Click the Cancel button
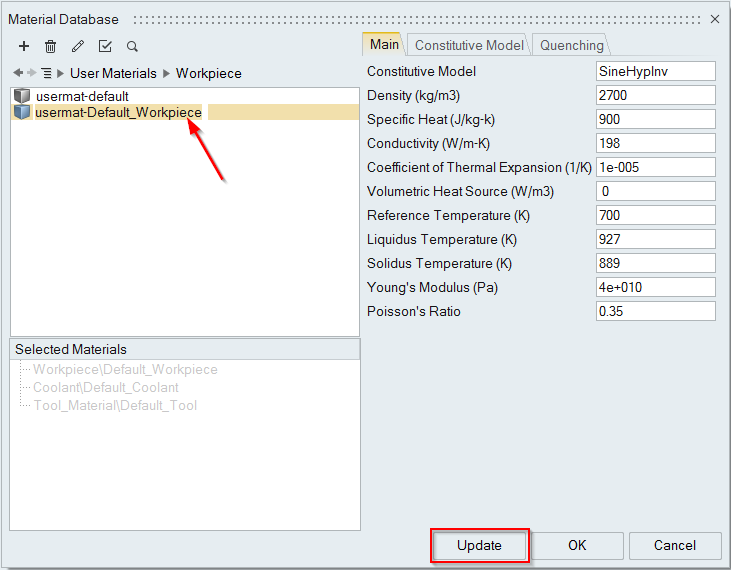 tap(674, 545)
